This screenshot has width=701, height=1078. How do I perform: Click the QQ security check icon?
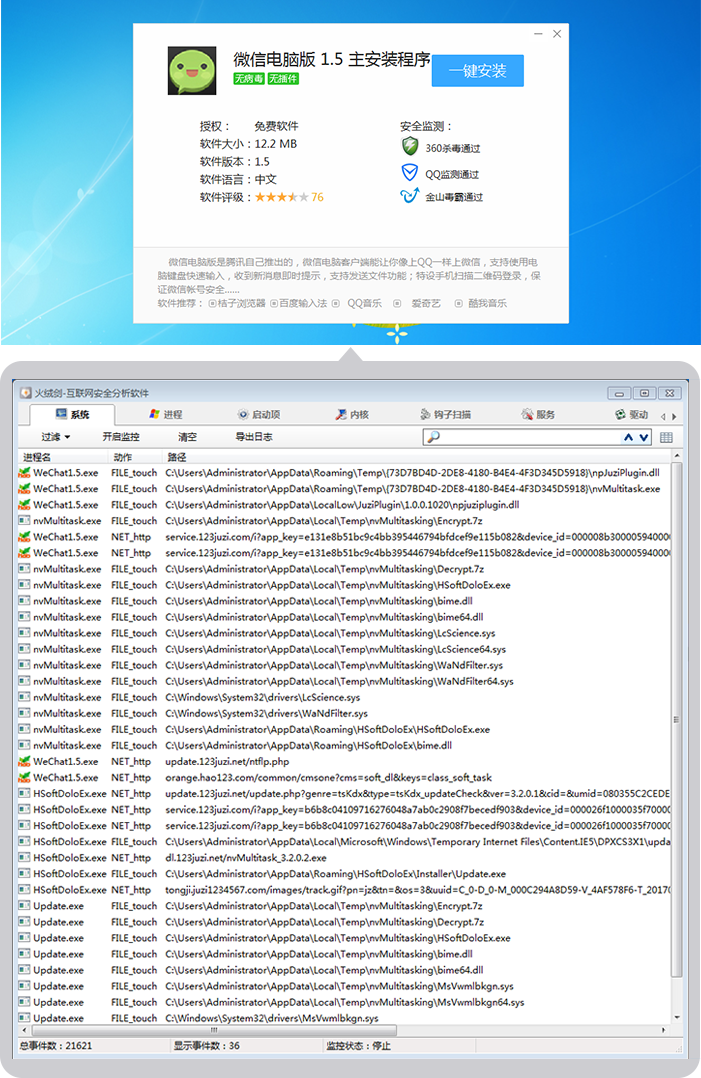pyautogui.click(x=409, y=172)
